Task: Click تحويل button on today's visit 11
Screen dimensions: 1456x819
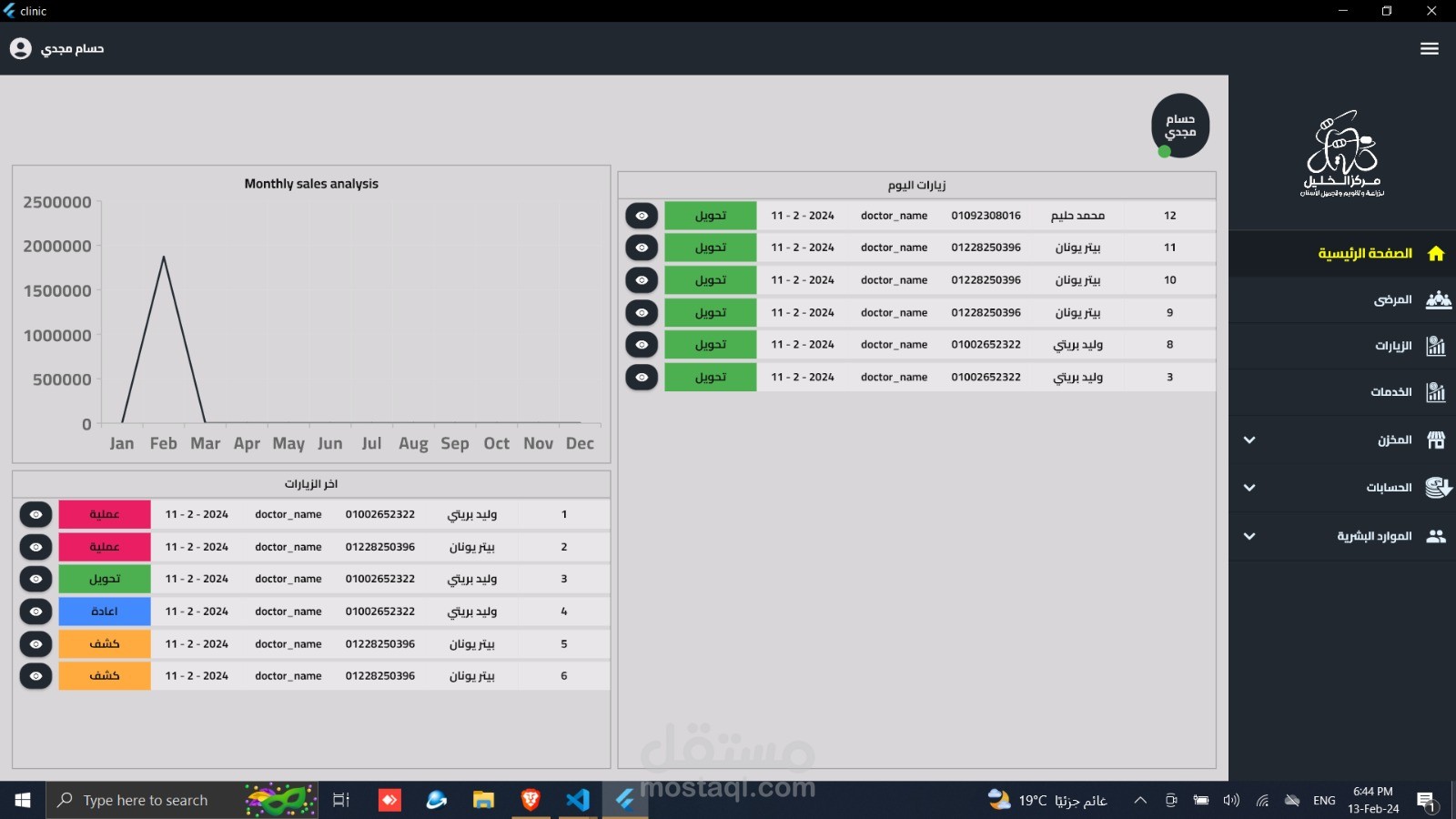Action: tap(711, 248)
